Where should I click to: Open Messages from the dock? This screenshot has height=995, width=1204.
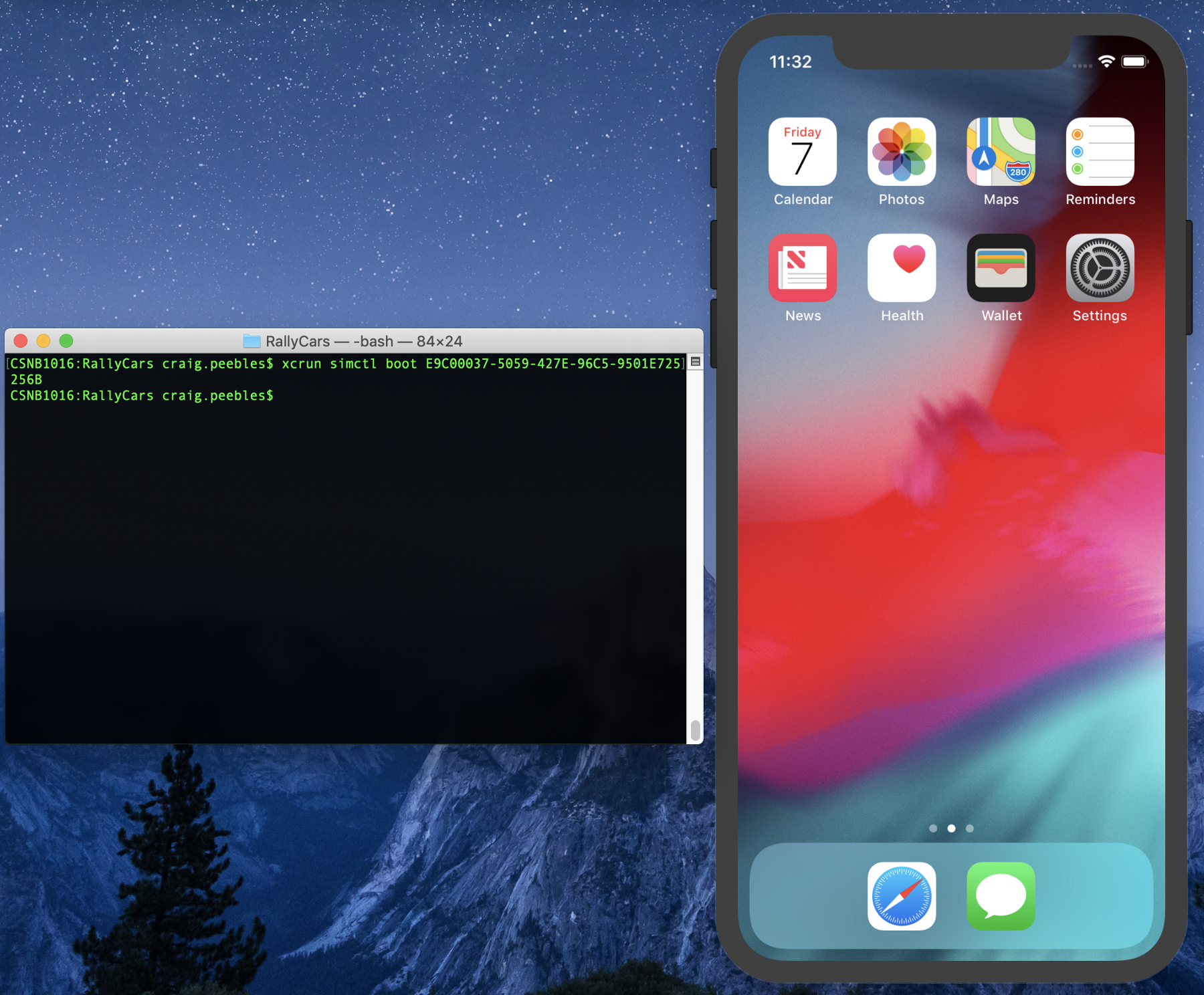pyautogui.click(x=1001, y=896)
